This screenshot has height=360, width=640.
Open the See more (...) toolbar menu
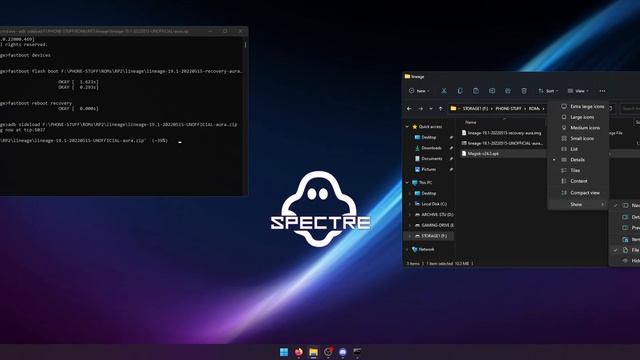tap(602, 91)
